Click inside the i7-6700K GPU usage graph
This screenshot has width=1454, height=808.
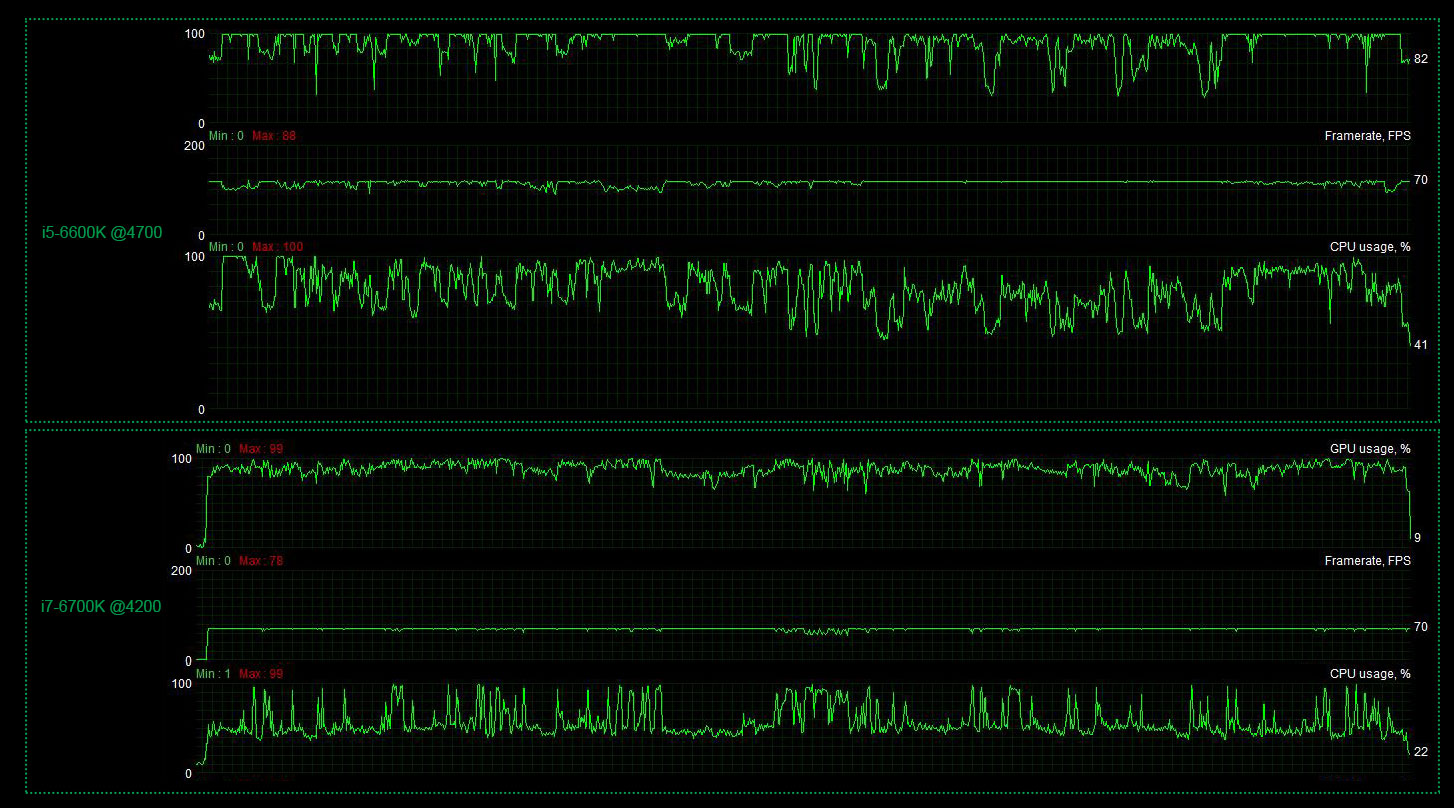pos(802,503)
